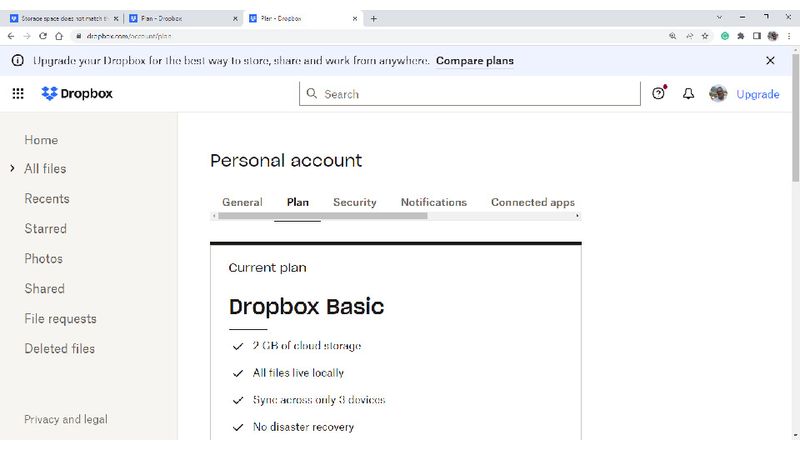Click the green Grammarly extension icon
Viewport: 800px width, 450px height.
tap(724, 36)
